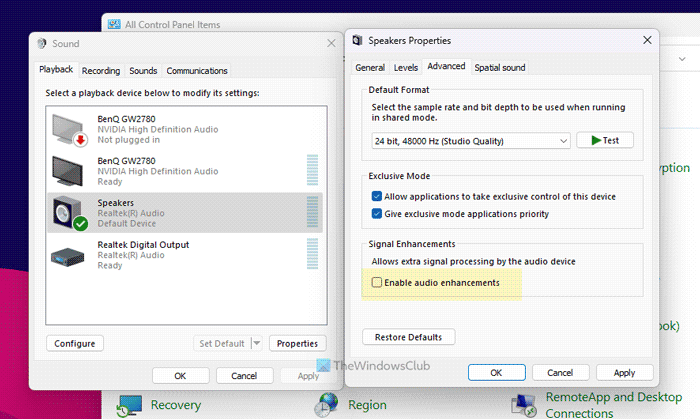Switch to the Playback tab

(56, 69)
